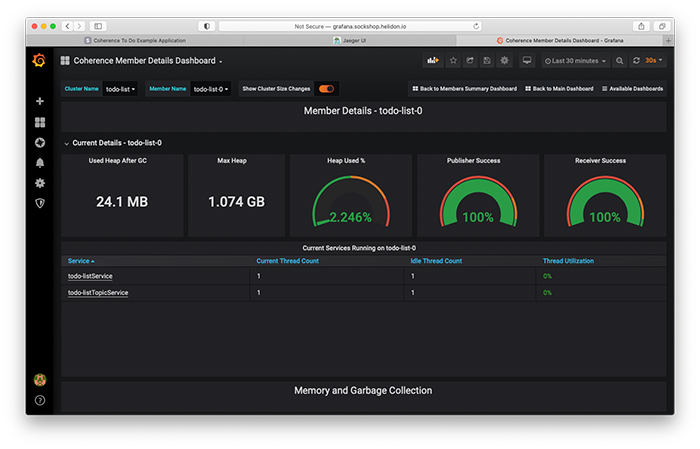
Task: Show all tabs overview icon
Action: (x=662, y=26)
